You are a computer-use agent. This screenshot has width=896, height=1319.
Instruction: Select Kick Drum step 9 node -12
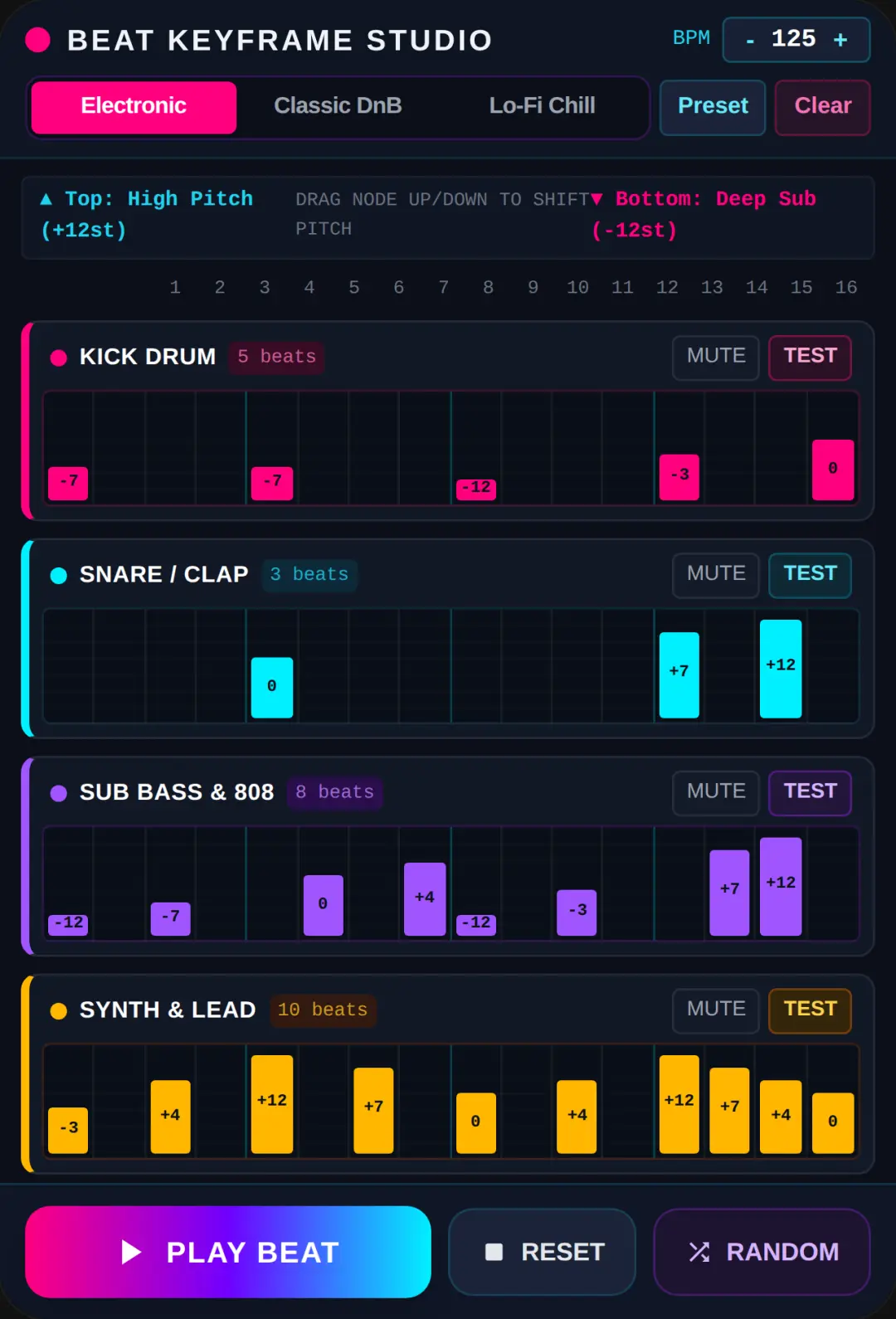pos(476,489)
